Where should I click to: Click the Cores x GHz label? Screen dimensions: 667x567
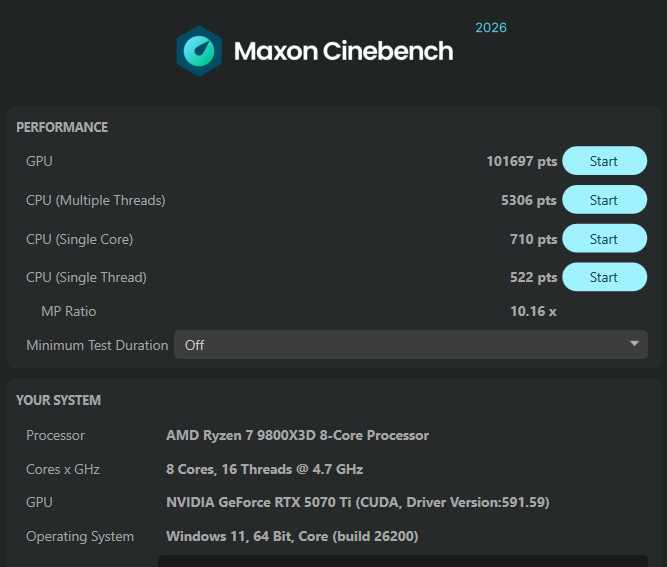(x=63, y=469)
